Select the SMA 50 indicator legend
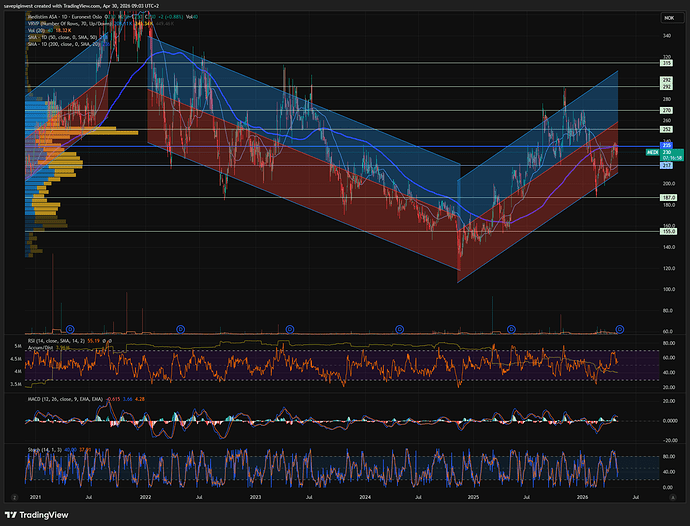This screenshot has height=526, width=690. pos(62,37)
